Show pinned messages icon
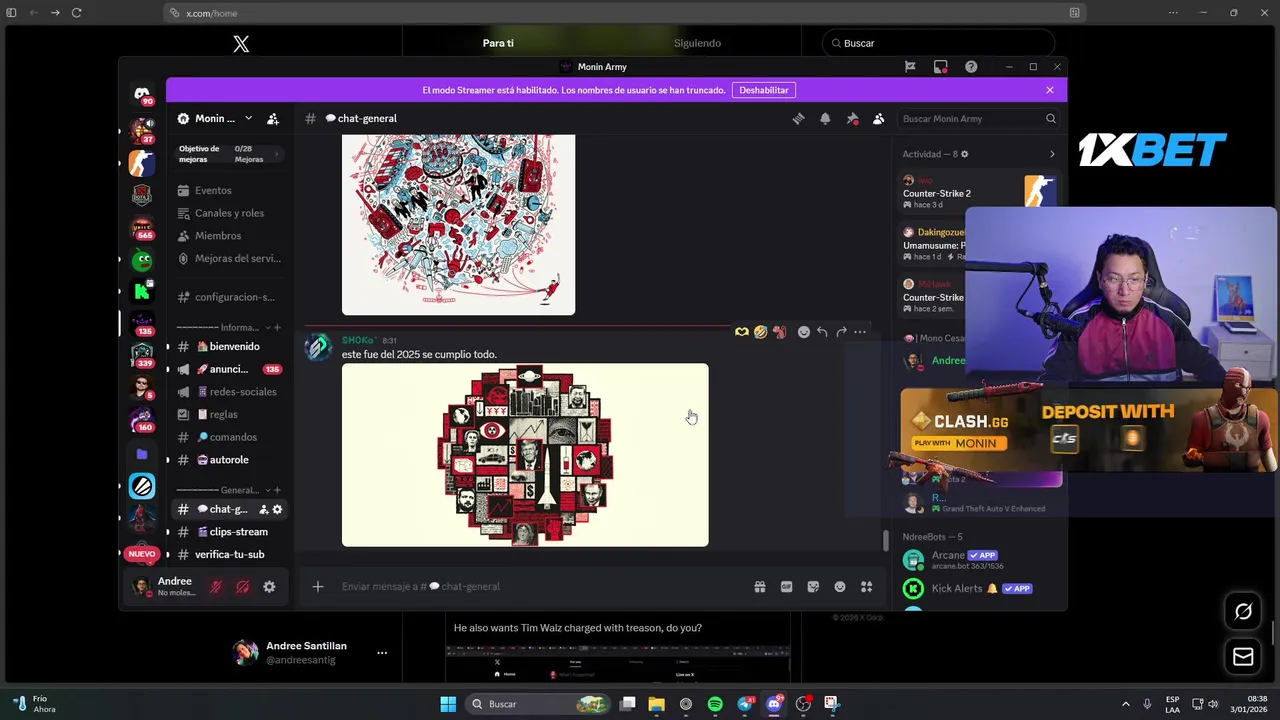This screenshot has height=720, width=1280. [852, 118]
